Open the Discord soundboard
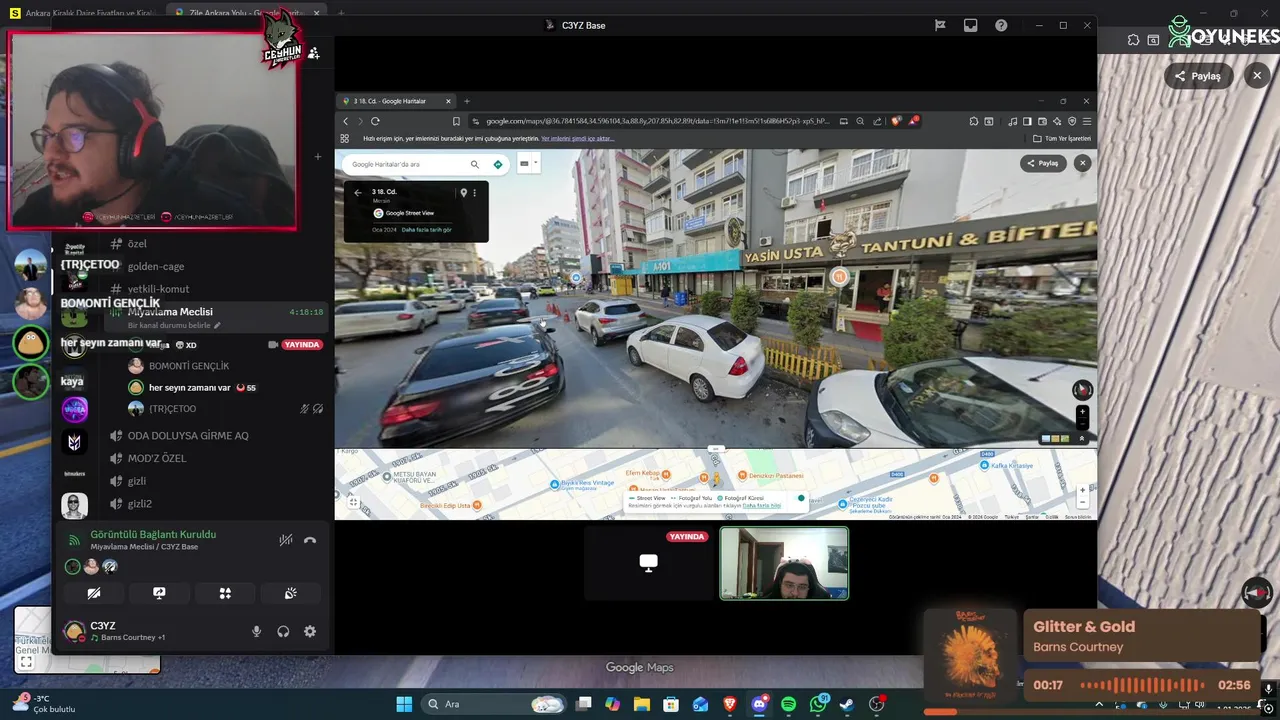The height and width of the screenshot is (720, 1280). pos(291,593)
